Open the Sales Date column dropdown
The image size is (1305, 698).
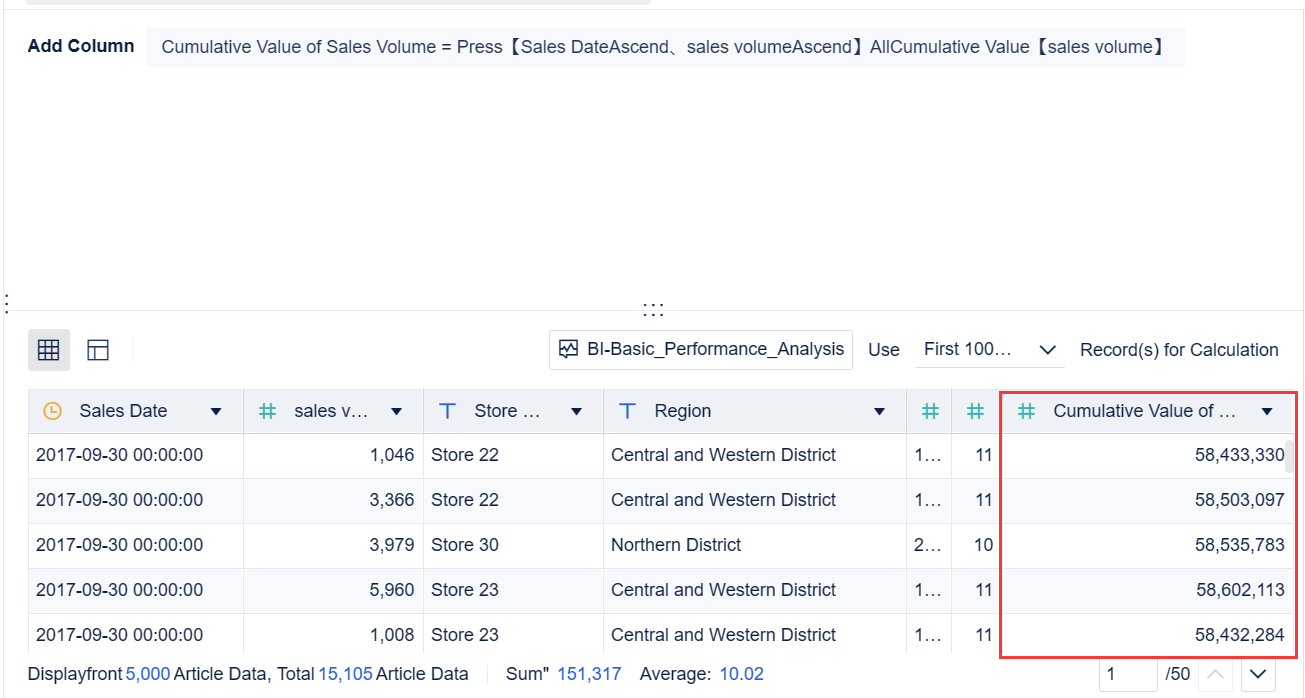point(215,410)
